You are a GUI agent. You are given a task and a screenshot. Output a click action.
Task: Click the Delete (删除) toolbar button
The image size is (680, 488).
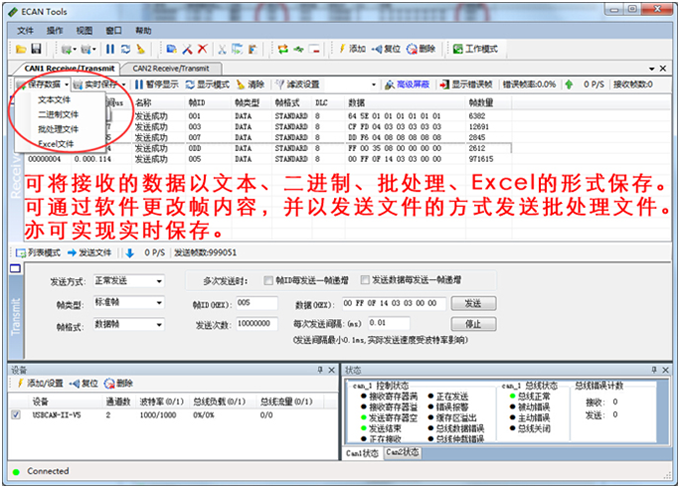420,48
